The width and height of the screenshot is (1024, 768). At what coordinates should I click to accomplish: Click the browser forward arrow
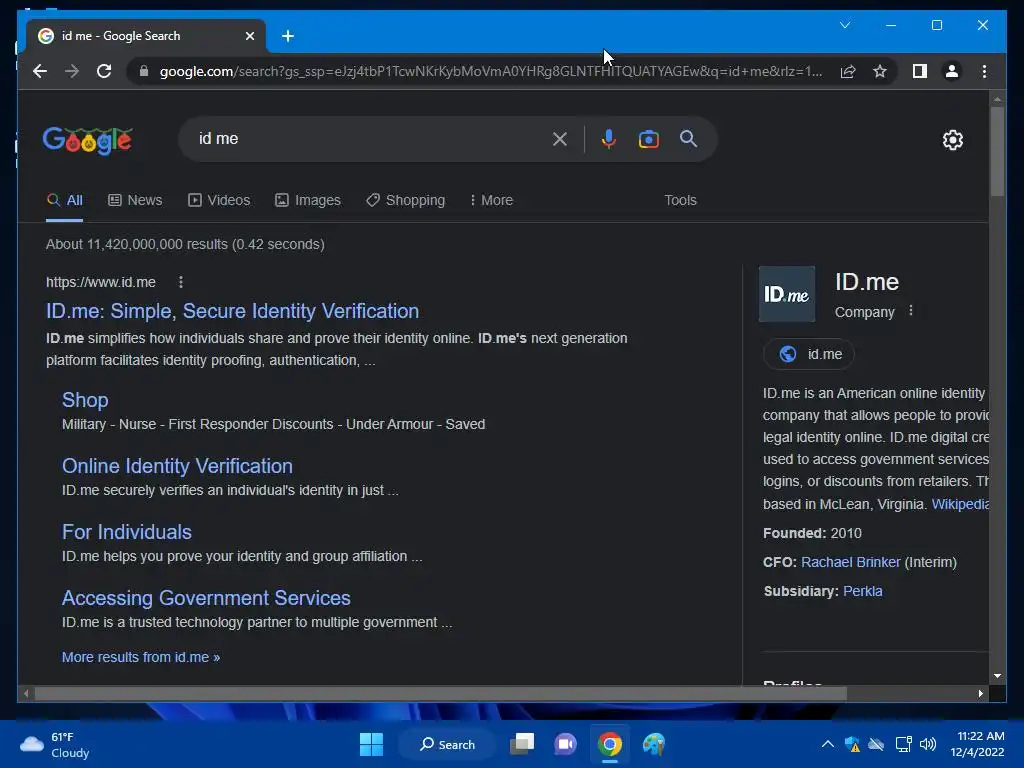72,71
